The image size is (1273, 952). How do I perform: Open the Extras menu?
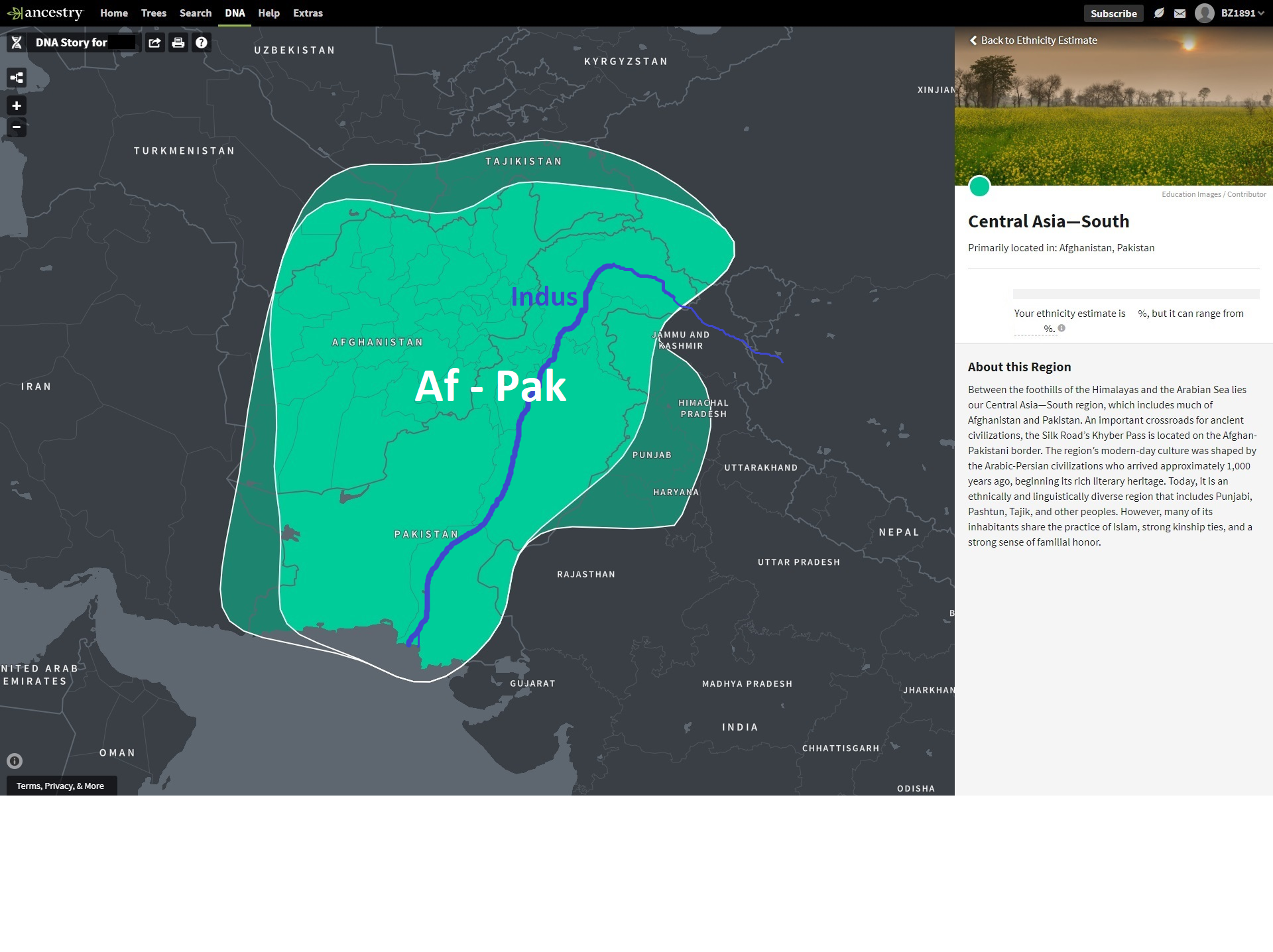[308, 13]
